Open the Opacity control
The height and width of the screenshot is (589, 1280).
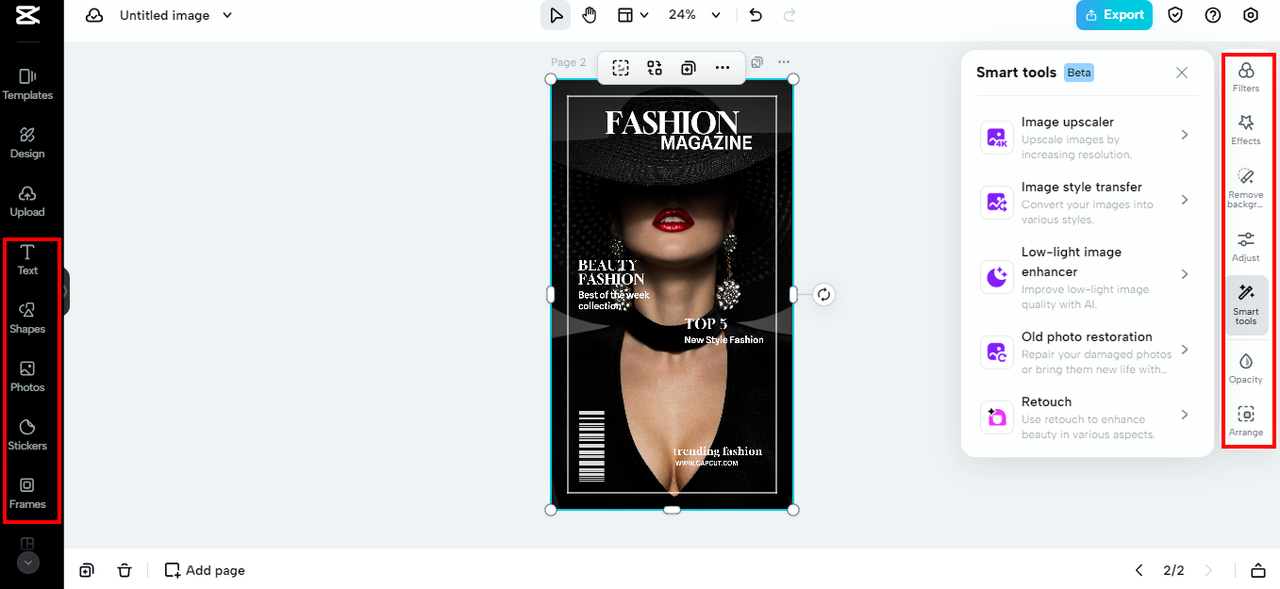coord(1246,368)
